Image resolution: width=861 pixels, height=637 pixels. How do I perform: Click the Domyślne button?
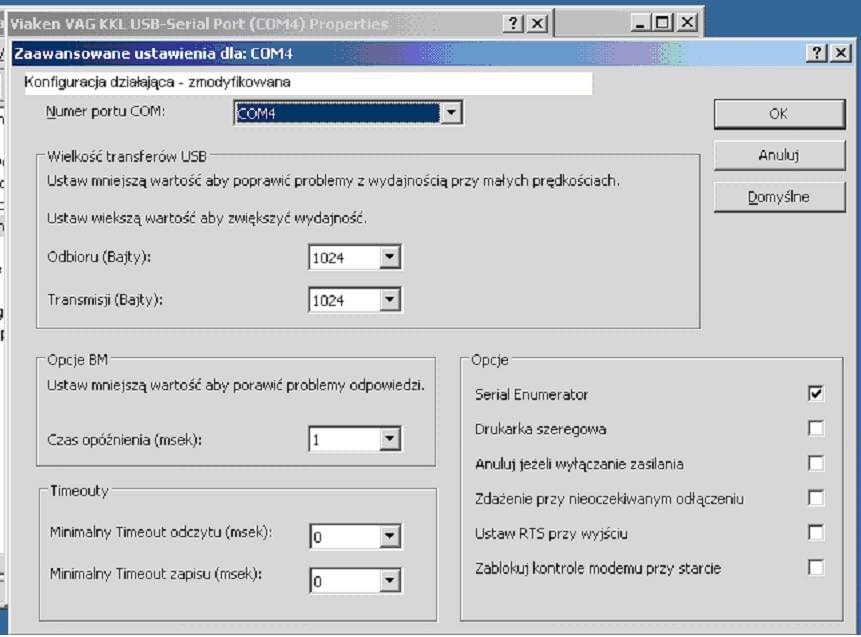tap(779, 197)
